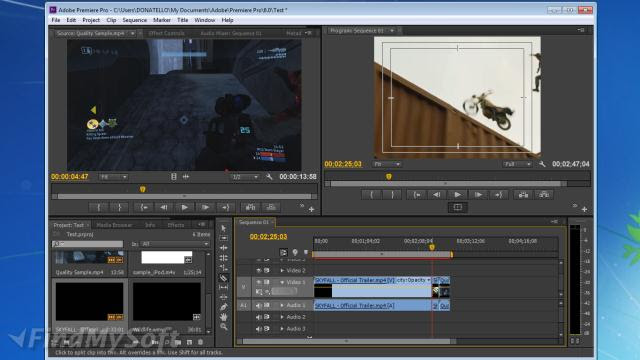This screenshot has height=360, width=640.
Task: Toggle Video 2 sync lock box
Action: point(267,271)
